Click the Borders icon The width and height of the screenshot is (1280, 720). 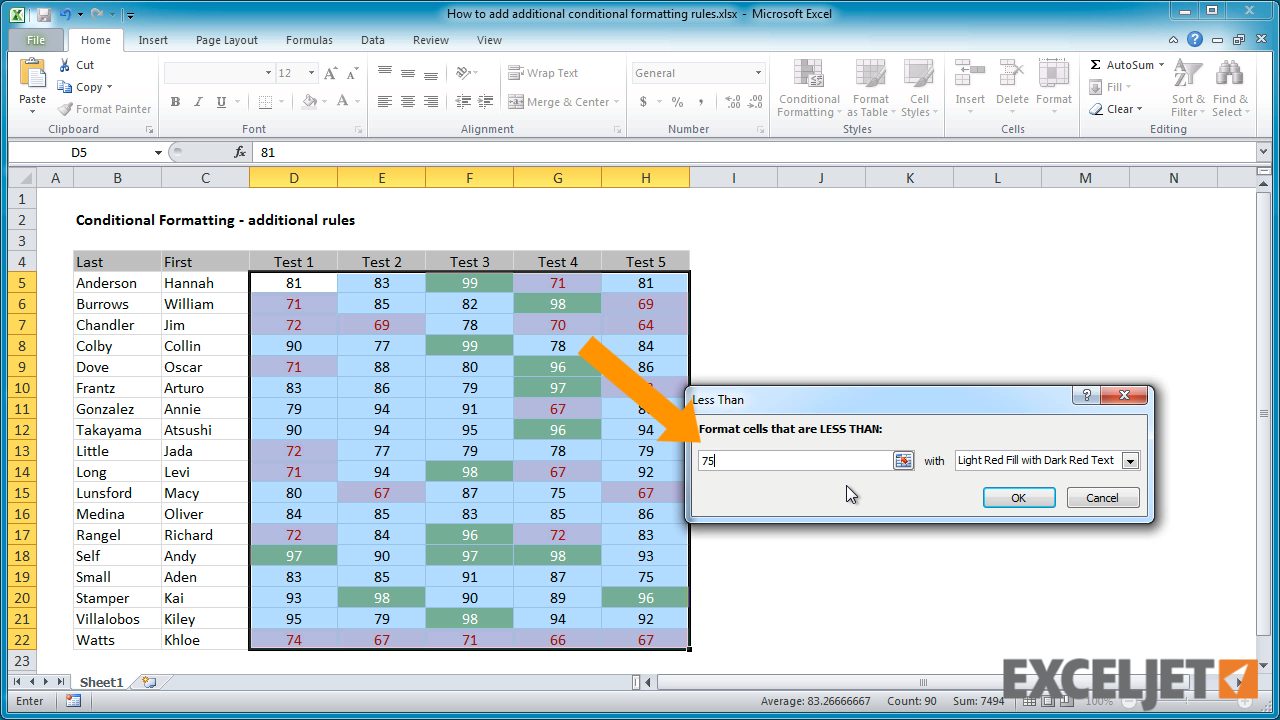264,102
